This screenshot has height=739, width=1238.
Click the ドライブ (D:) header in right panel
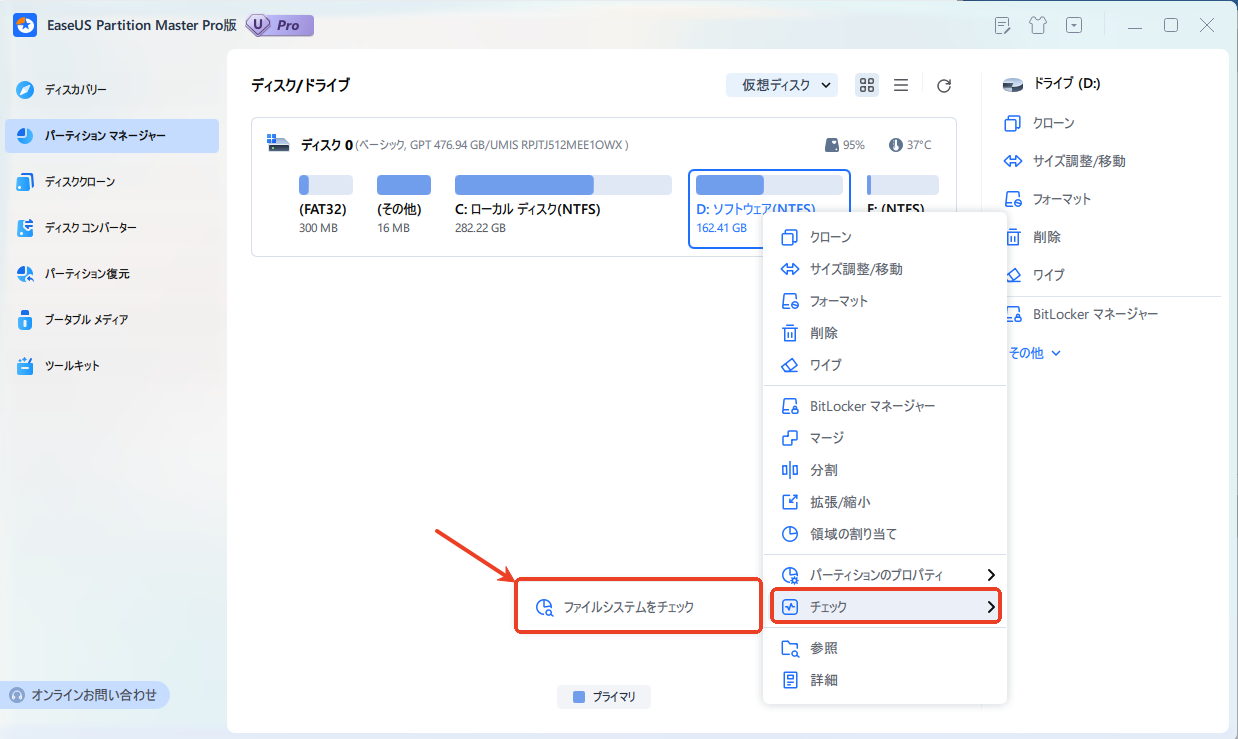click(x=1052, y=84)
